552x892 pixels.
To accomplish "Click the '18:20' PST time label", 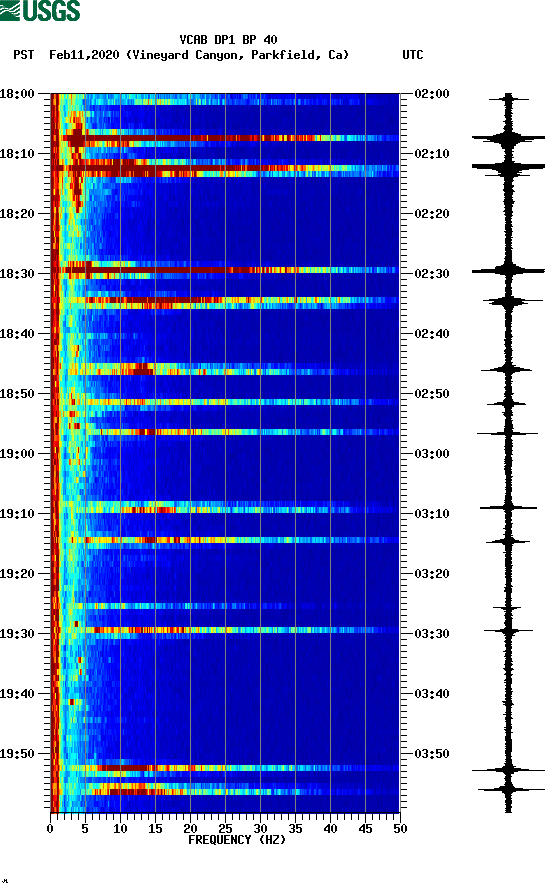I will pyautogui.click(x=17, y=214).
